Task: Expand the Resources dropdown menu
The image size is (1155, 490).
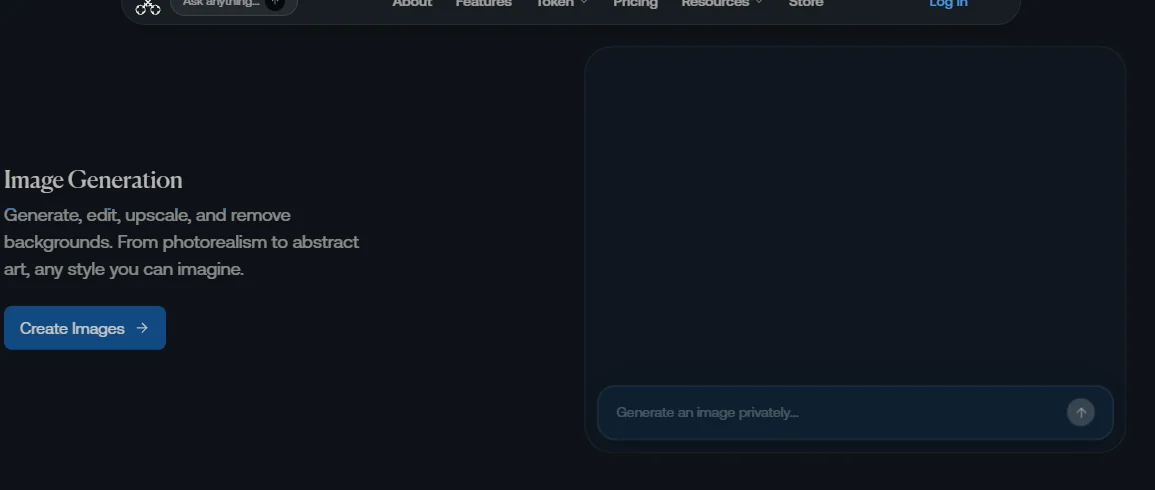Action: 722,4
